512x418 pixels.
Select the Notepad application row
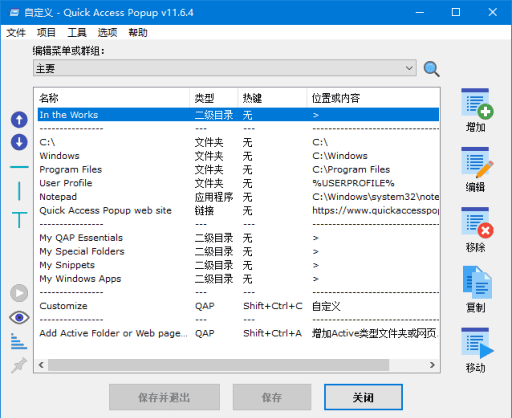(x=238, y=197)
